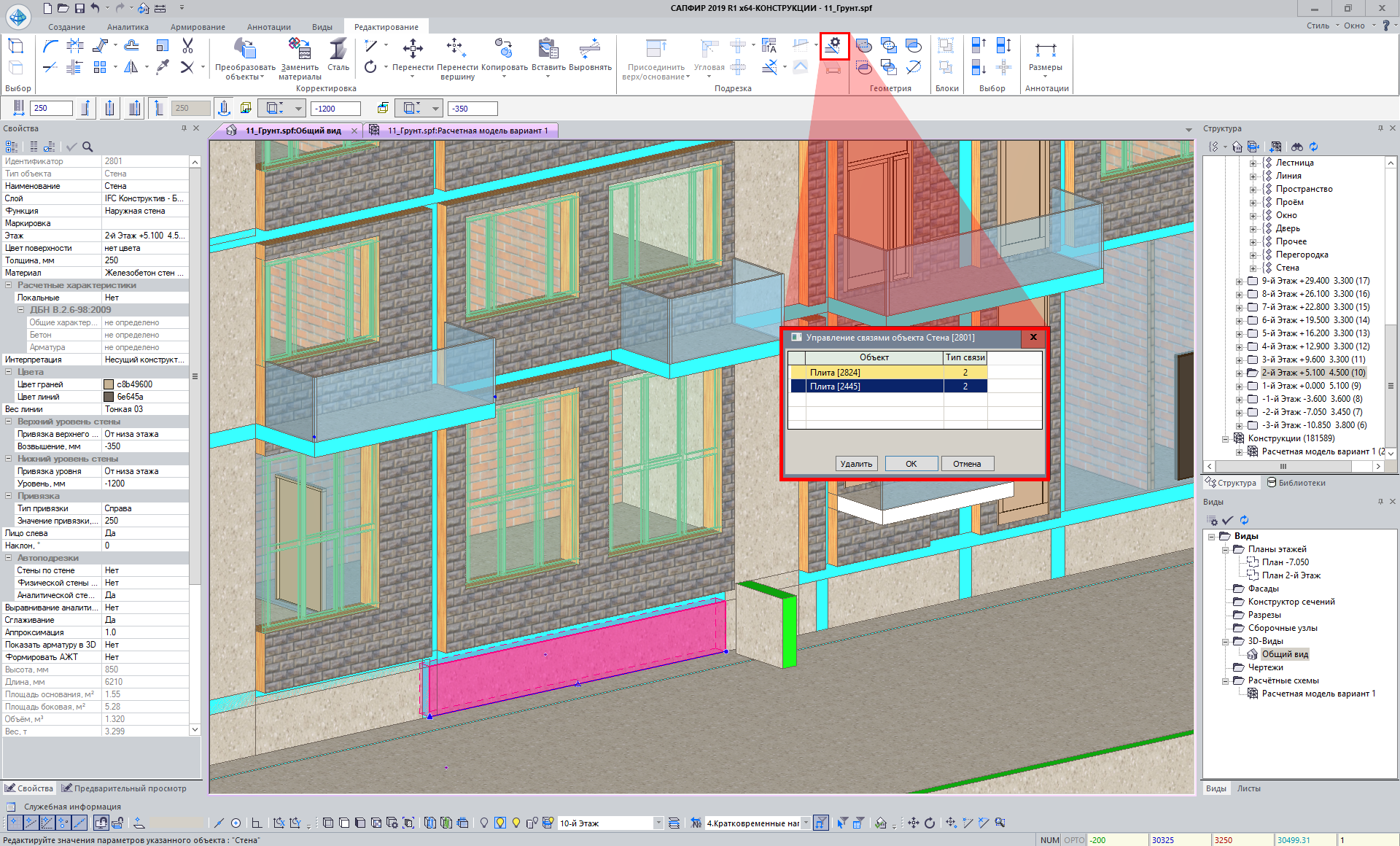1400x846 pixels.
Task: Select the Копировать (copy) tool
Action: tap(503, 50)
